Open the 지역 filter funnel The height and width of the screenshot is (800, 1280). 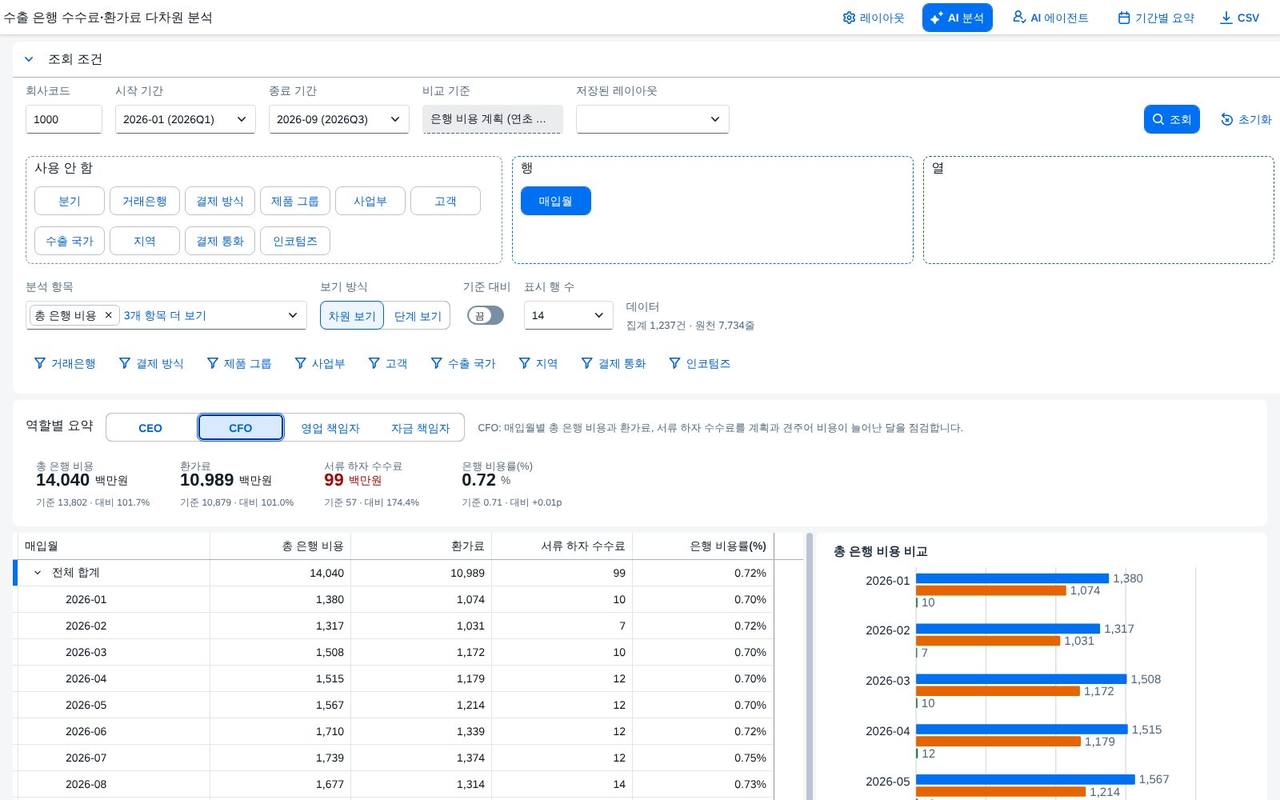(x=538, y=364)
